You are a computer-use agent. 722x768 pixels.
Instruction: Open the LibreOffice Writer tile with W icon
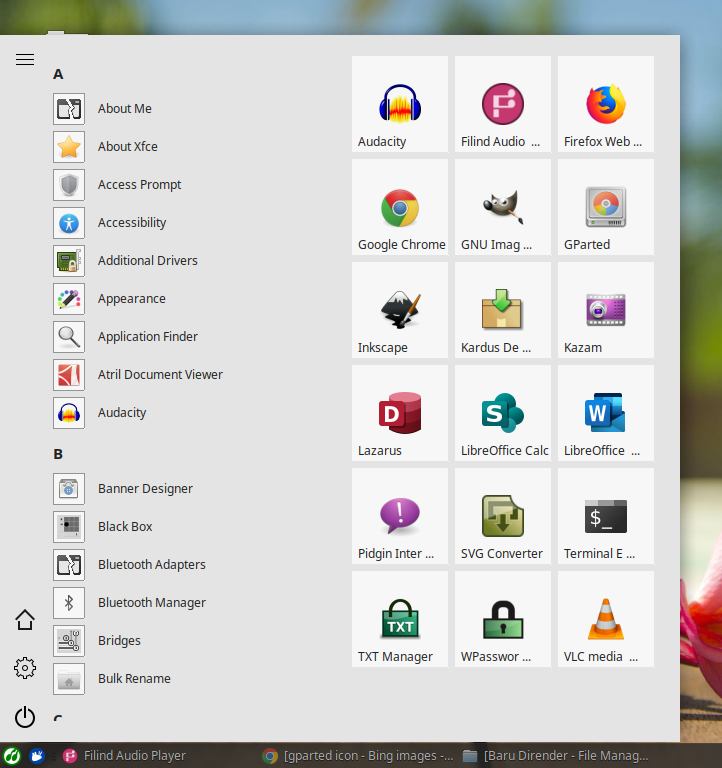[x=605, y=413]
